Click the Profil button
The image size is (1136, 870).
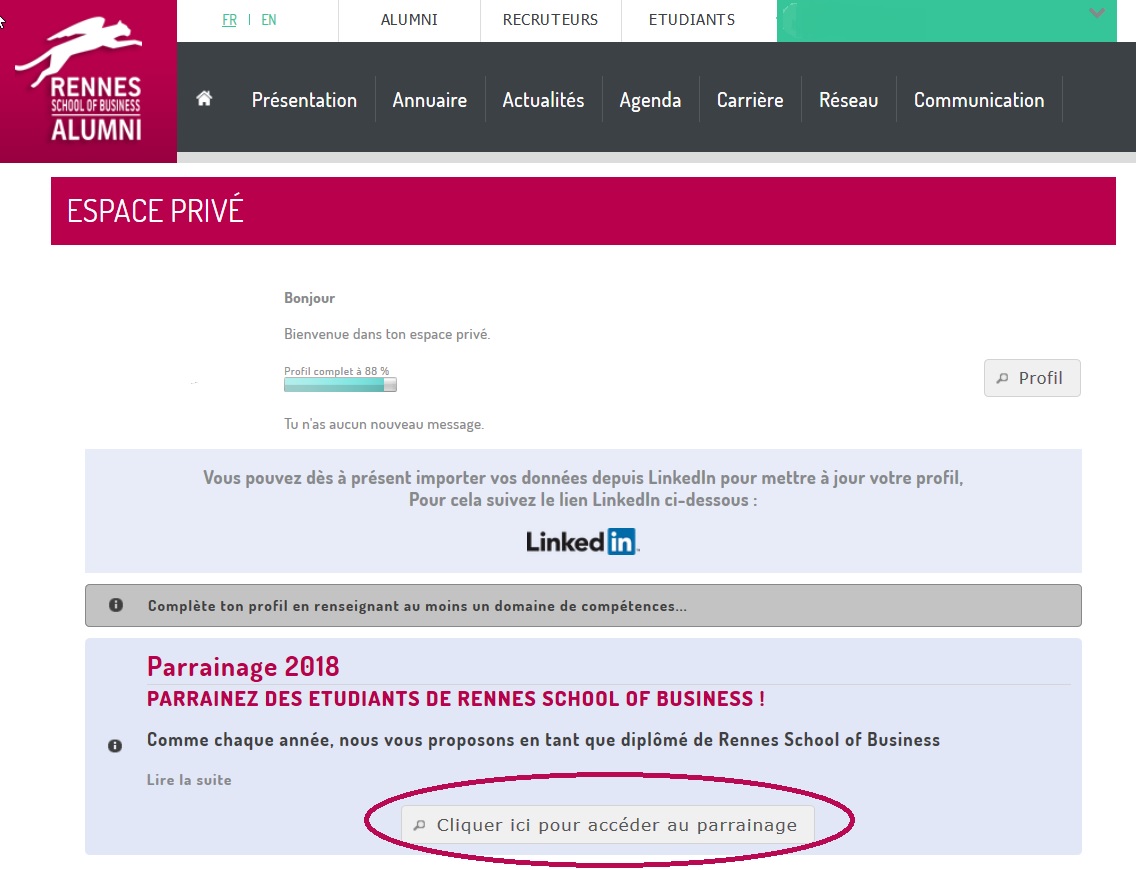(1032, 378)
